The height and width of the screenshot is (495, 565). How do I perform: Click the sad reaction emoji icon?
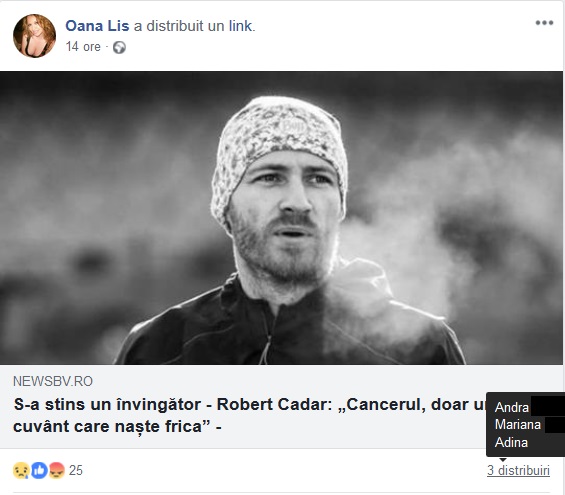pos(21,471)
